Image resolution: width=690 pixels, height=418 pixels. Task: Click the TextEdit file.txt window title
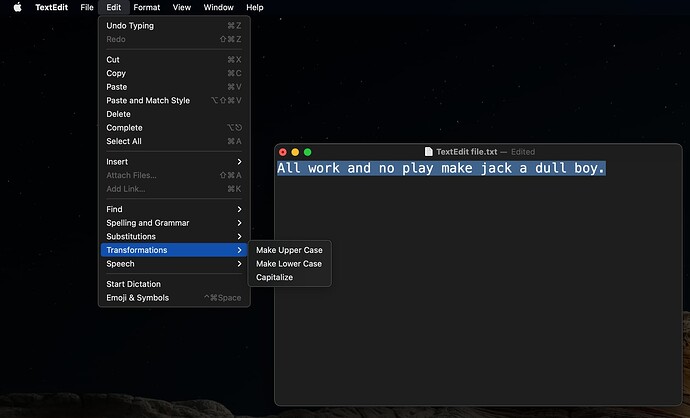tap(466, 152)
